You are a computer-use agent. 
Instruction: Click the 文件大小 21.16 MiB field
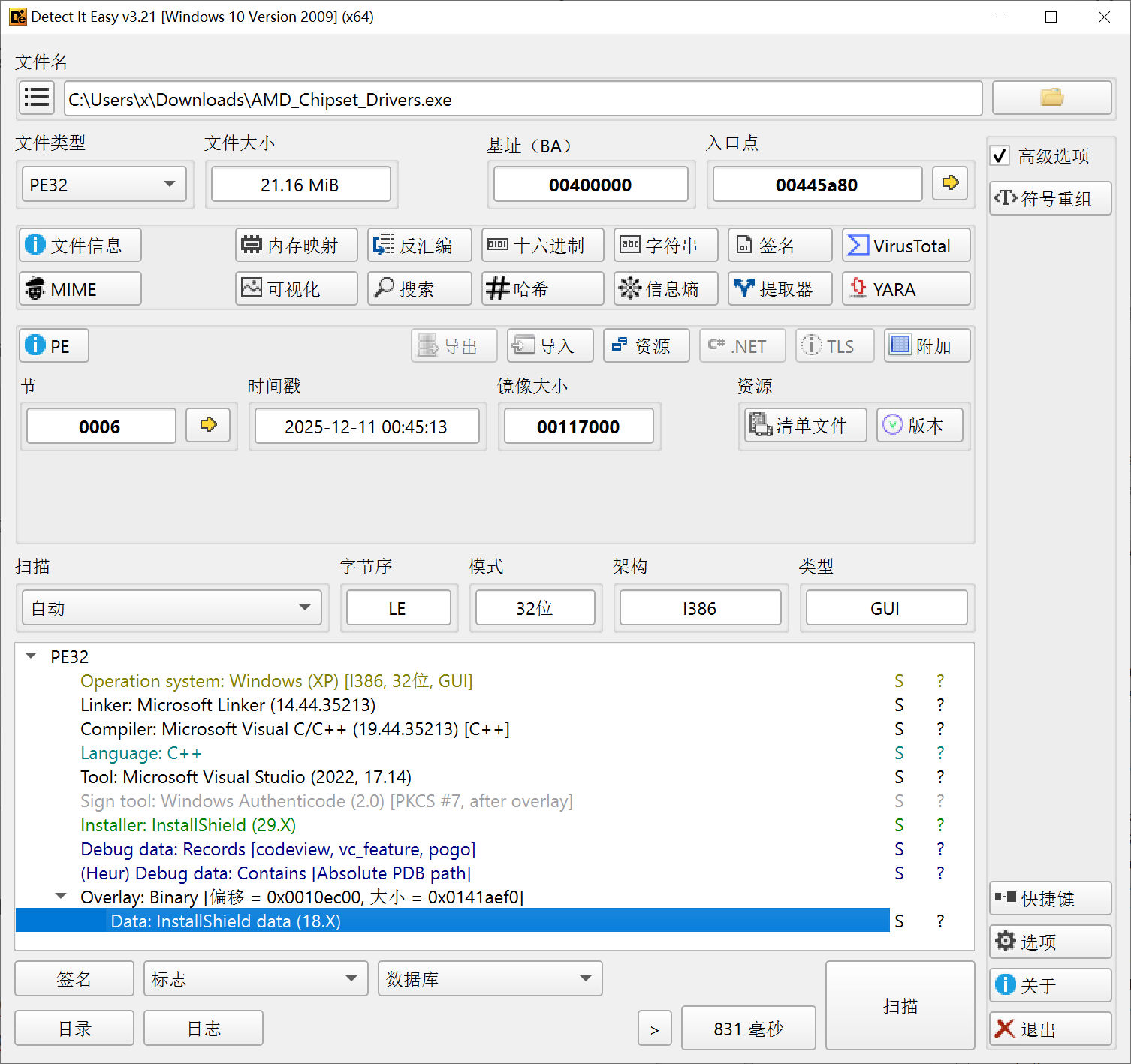[x=301, y=185]
